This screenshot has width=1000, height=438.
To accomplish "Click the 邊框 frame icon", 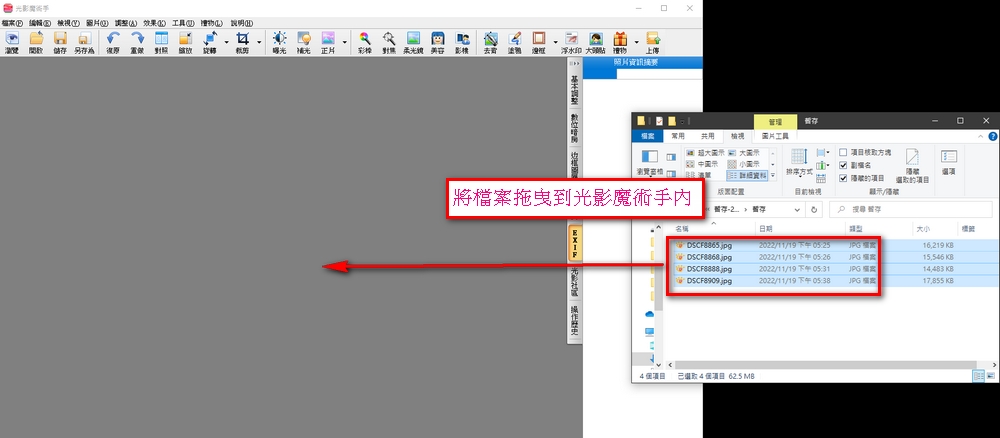I will (x=540, y=42).
